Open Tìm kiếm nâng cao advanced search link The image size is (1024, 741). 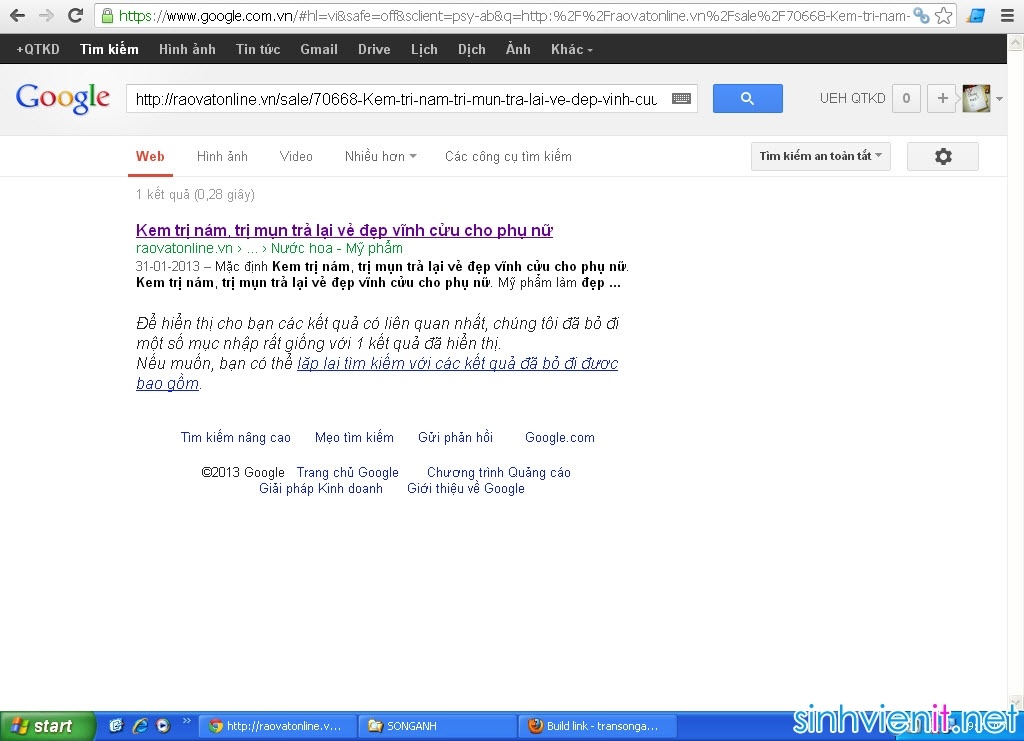pos(236,437)
